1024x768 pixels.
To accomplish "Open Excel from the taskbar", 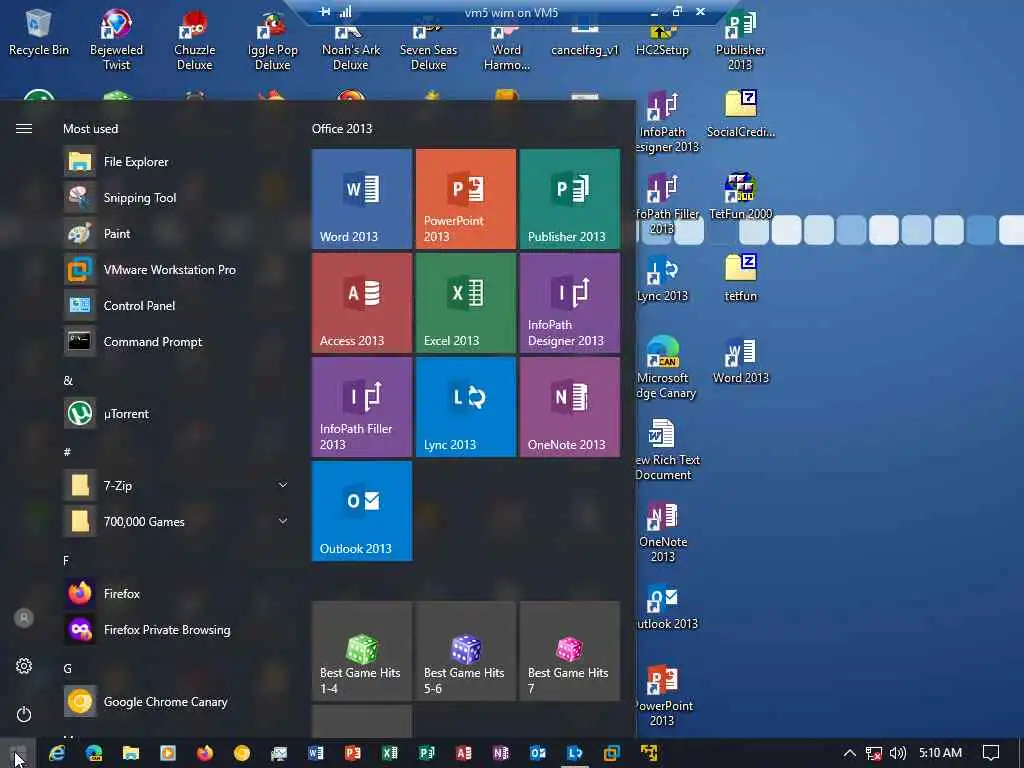I will tap(390, 753).
